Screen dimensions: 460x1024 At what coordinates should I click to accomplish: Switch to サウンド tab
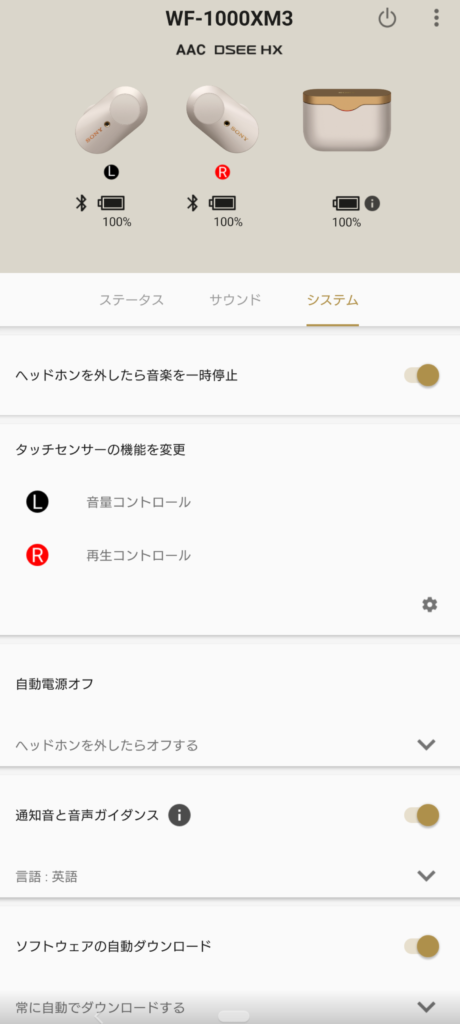tap(235, 300)
